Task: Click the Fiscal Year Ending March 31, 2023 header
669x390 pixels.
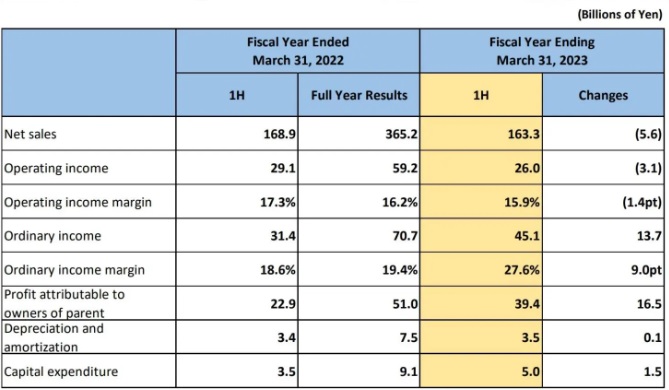Action: [x=542, y=51]
